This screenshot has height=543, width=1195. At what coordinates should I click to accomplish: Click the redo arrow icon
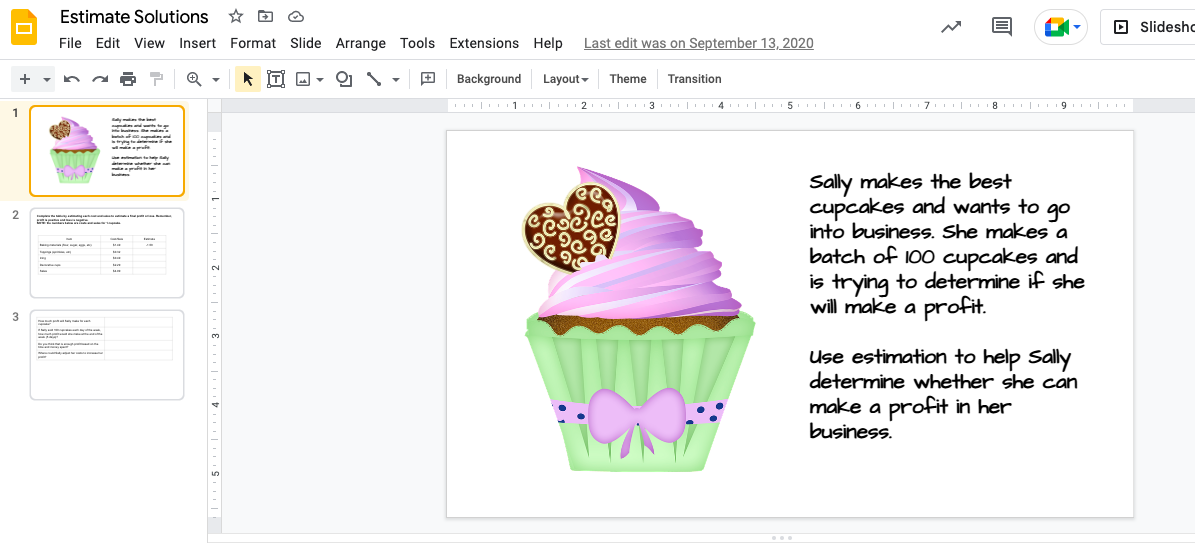click(x=100, y=79)
